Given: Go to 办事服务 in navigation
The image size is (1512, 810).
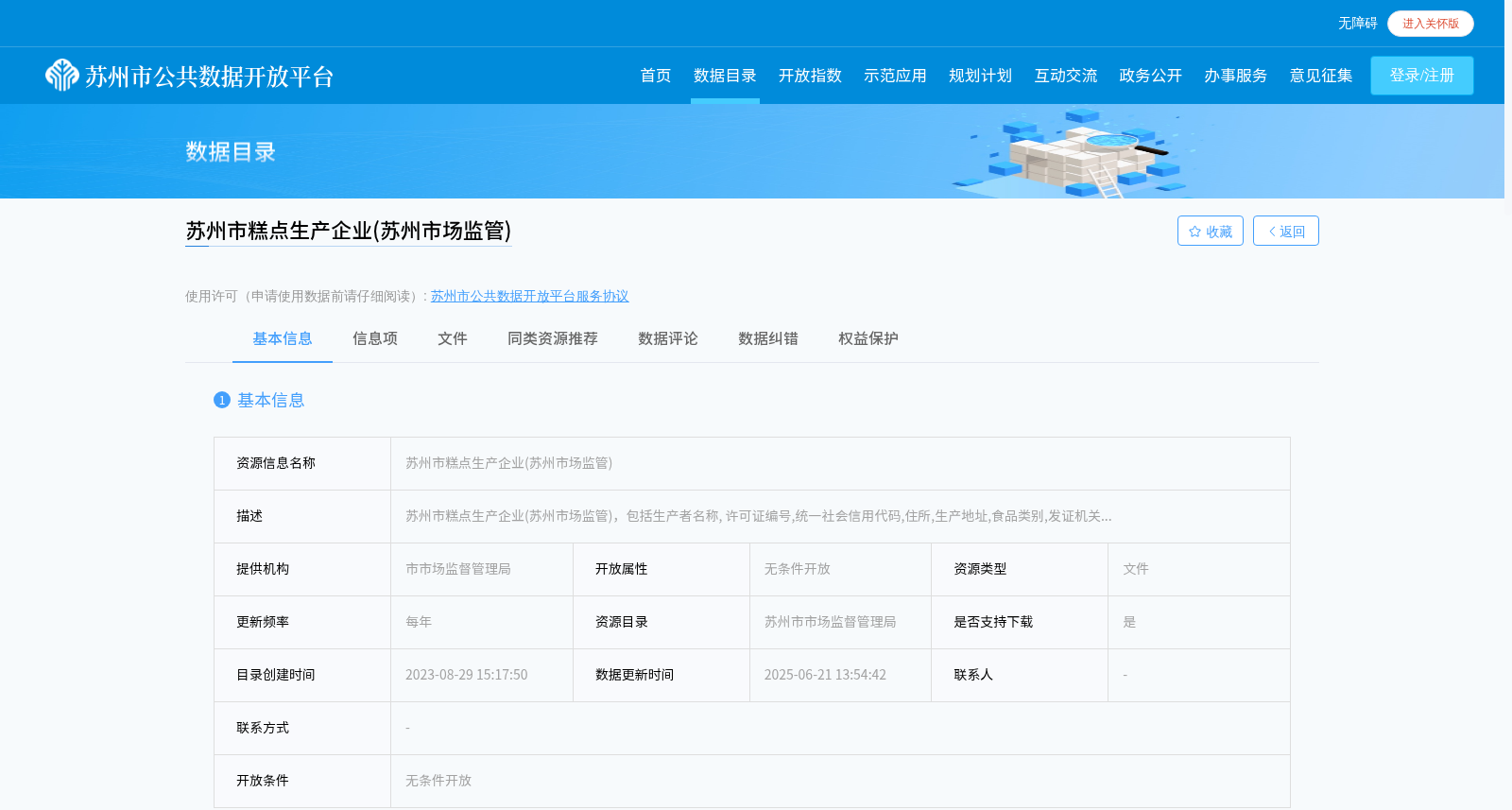Looking at the screenshot, I should coord(1236,76).
